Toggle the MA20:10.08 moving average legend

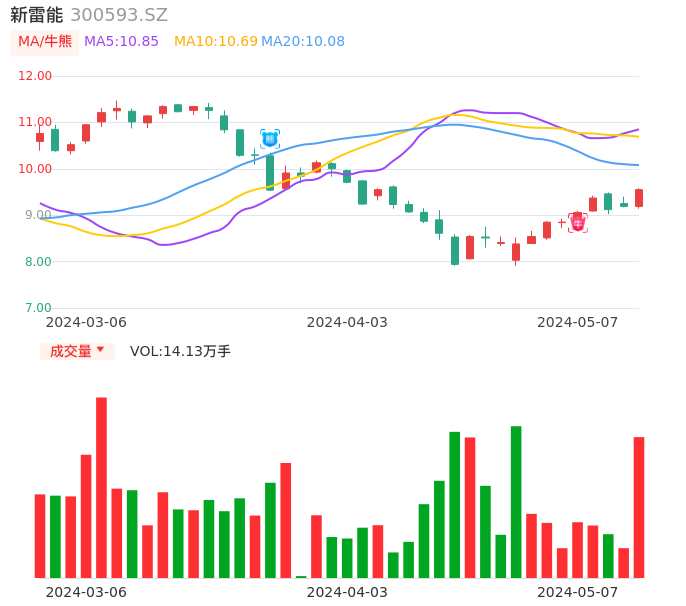302,42
